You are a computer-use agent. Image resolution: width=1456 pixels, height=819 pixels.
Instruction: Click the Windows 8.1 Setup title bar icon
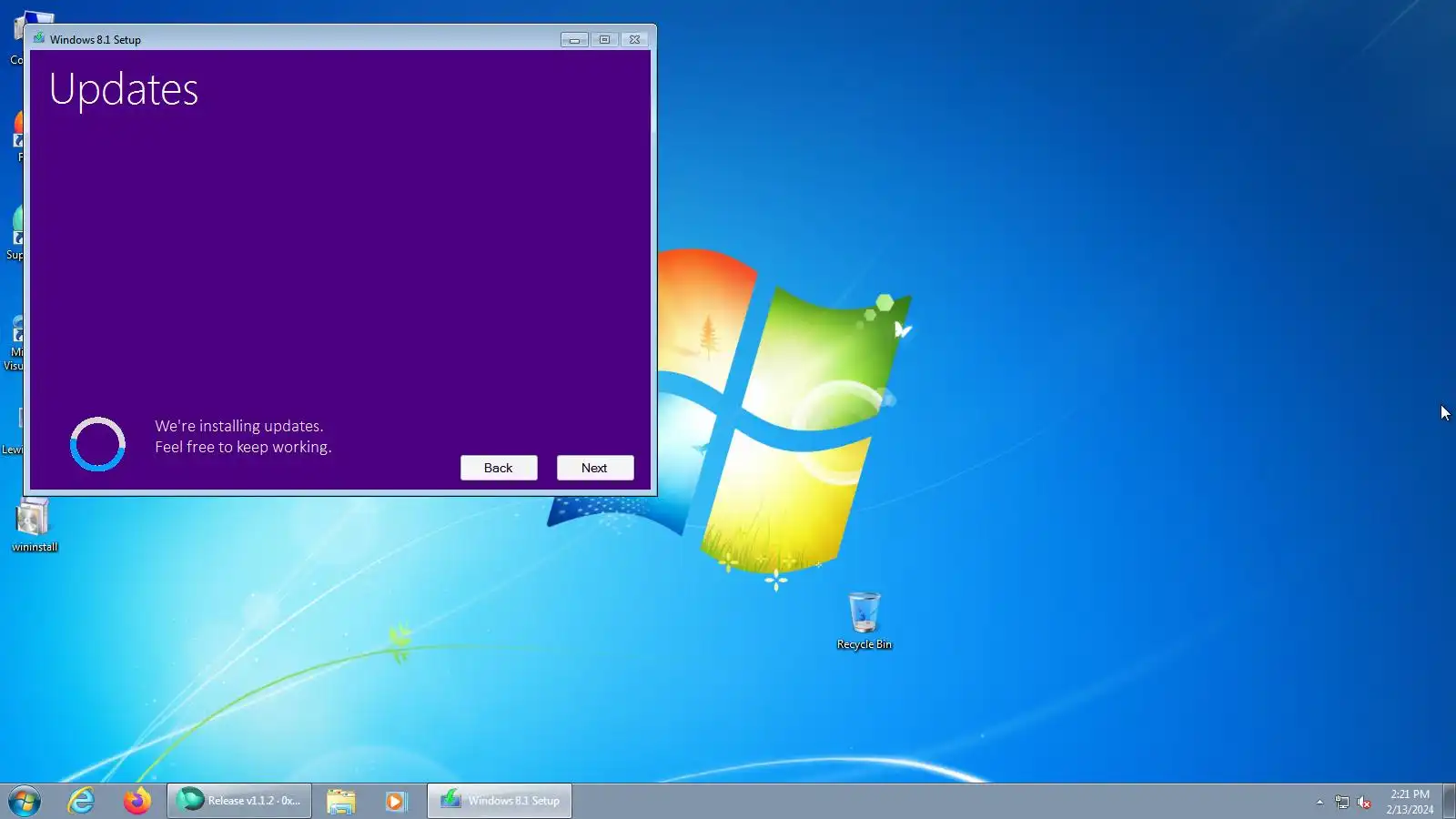[x=39, y=38]
